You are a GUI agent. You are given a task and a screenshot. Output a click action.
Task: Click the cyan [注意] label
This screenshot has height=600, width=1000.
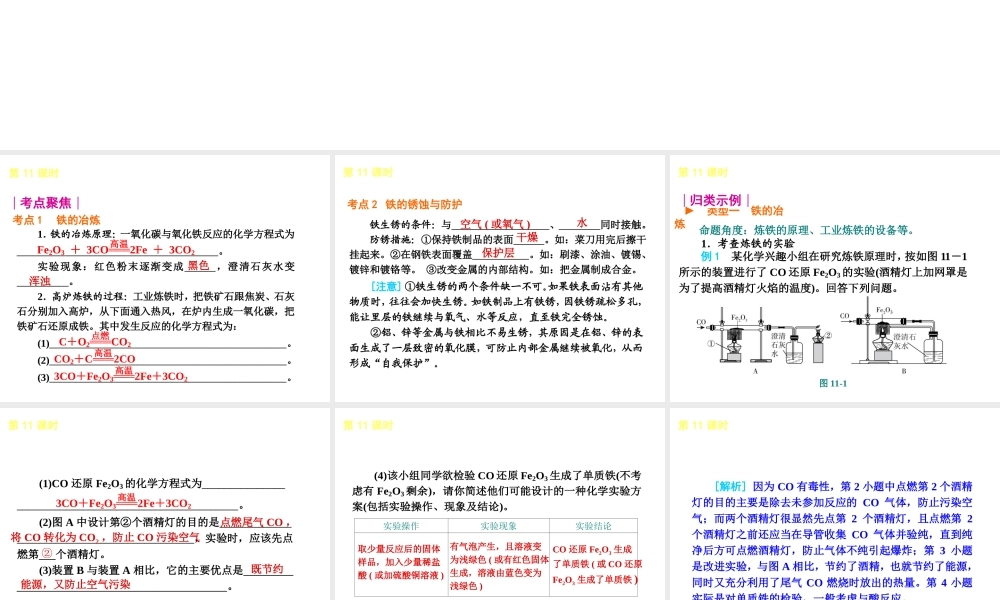[x=385, y=286]
